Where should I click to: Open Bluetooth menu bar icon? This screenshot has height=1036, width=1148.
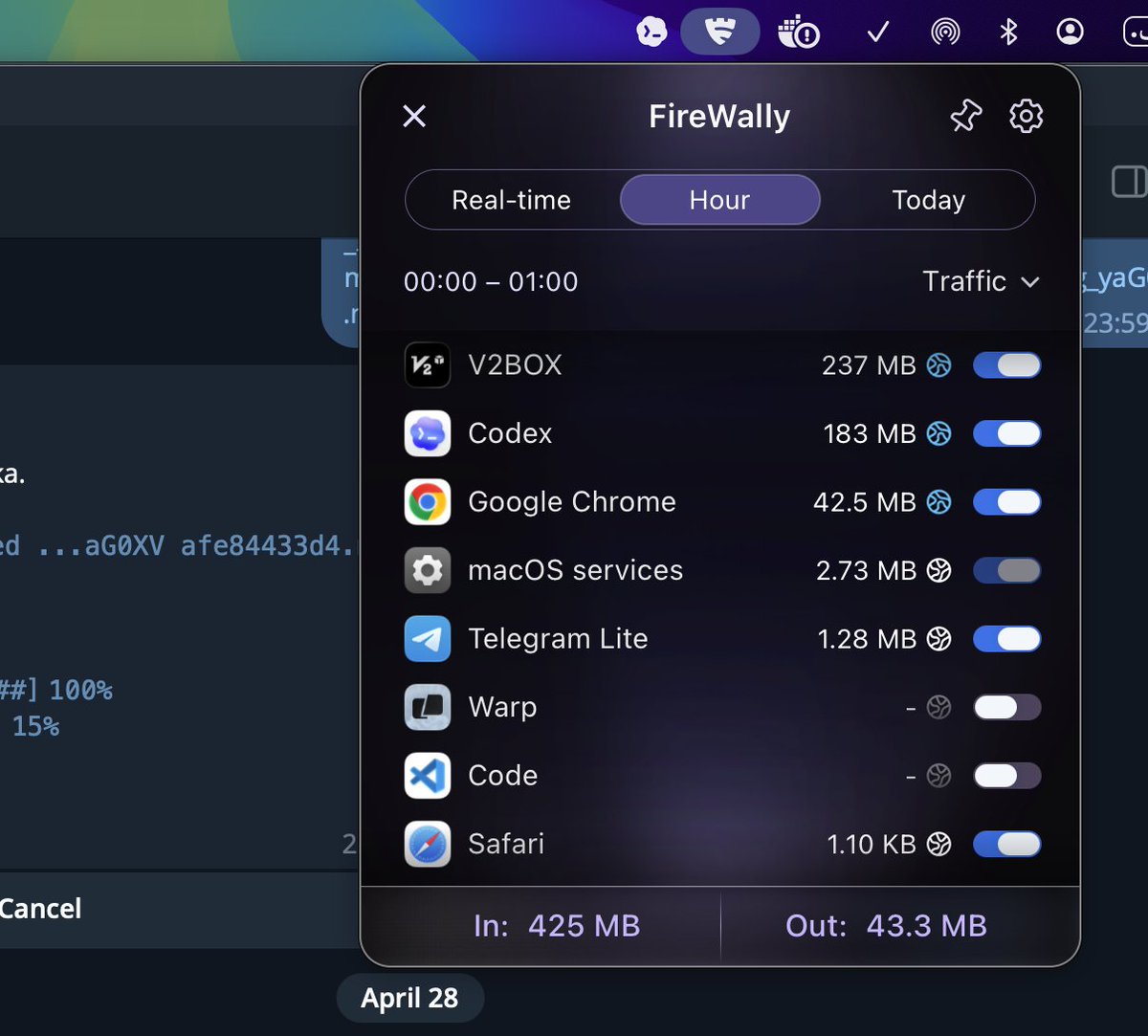coord(1008,33)
